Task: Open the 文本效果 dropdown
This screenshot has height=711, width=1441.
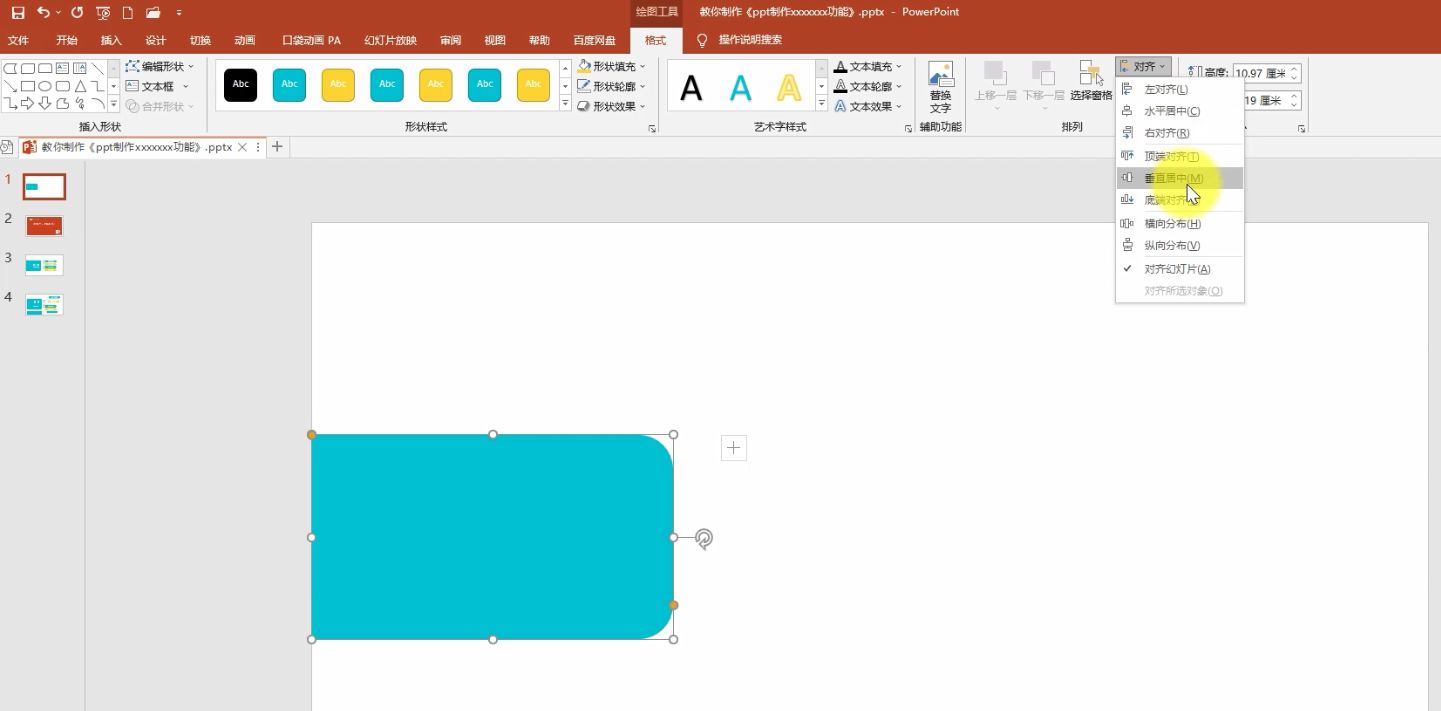Action: click(868, 106)
